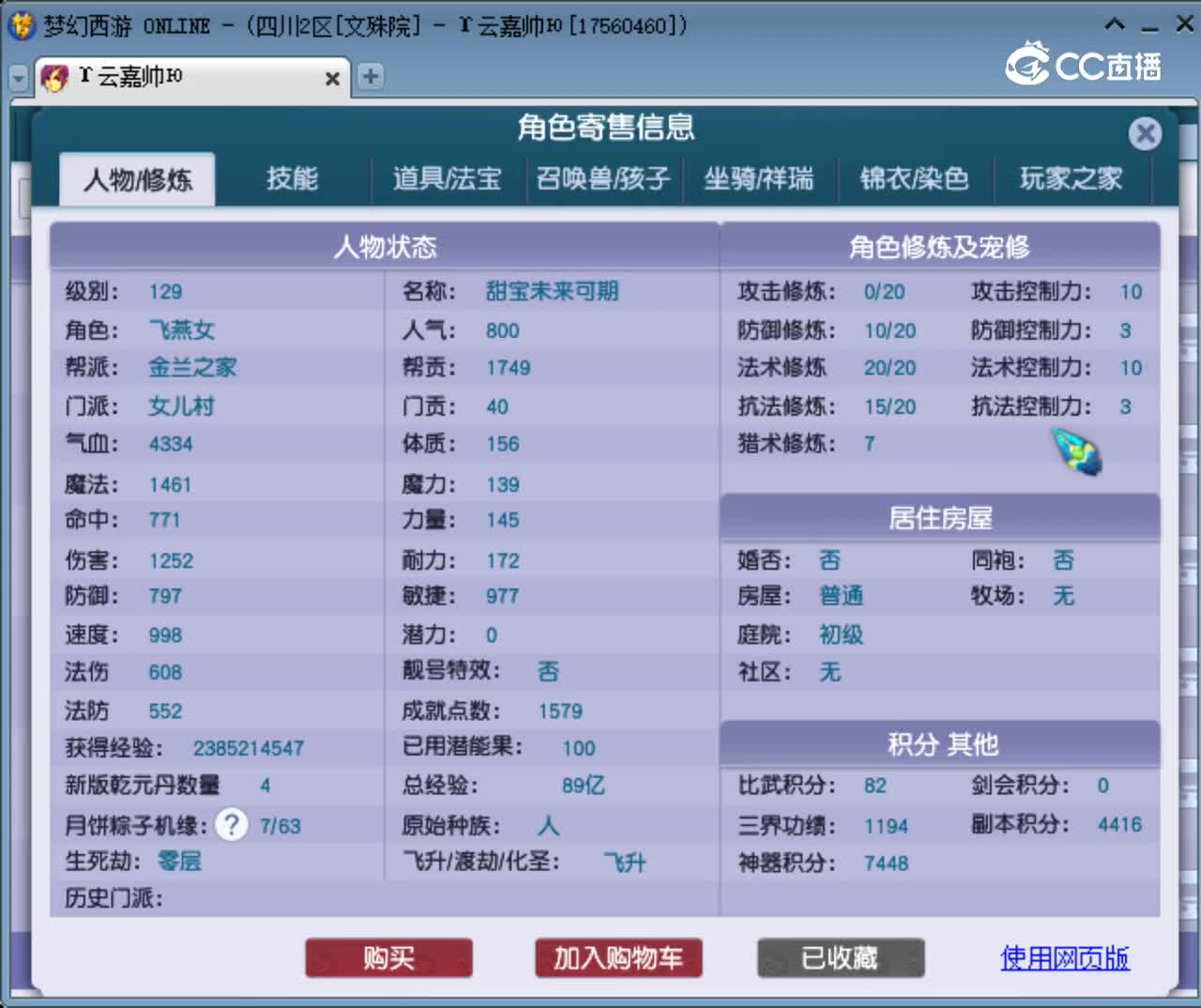1201x1008 pixels.
Task: Click the game logo icon in title bar
Action: click(x=21, y=25)
